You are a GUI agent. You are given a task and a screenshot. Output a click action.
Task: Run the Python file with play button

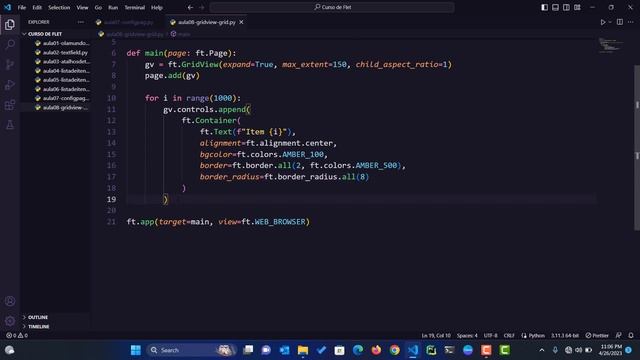603,22
